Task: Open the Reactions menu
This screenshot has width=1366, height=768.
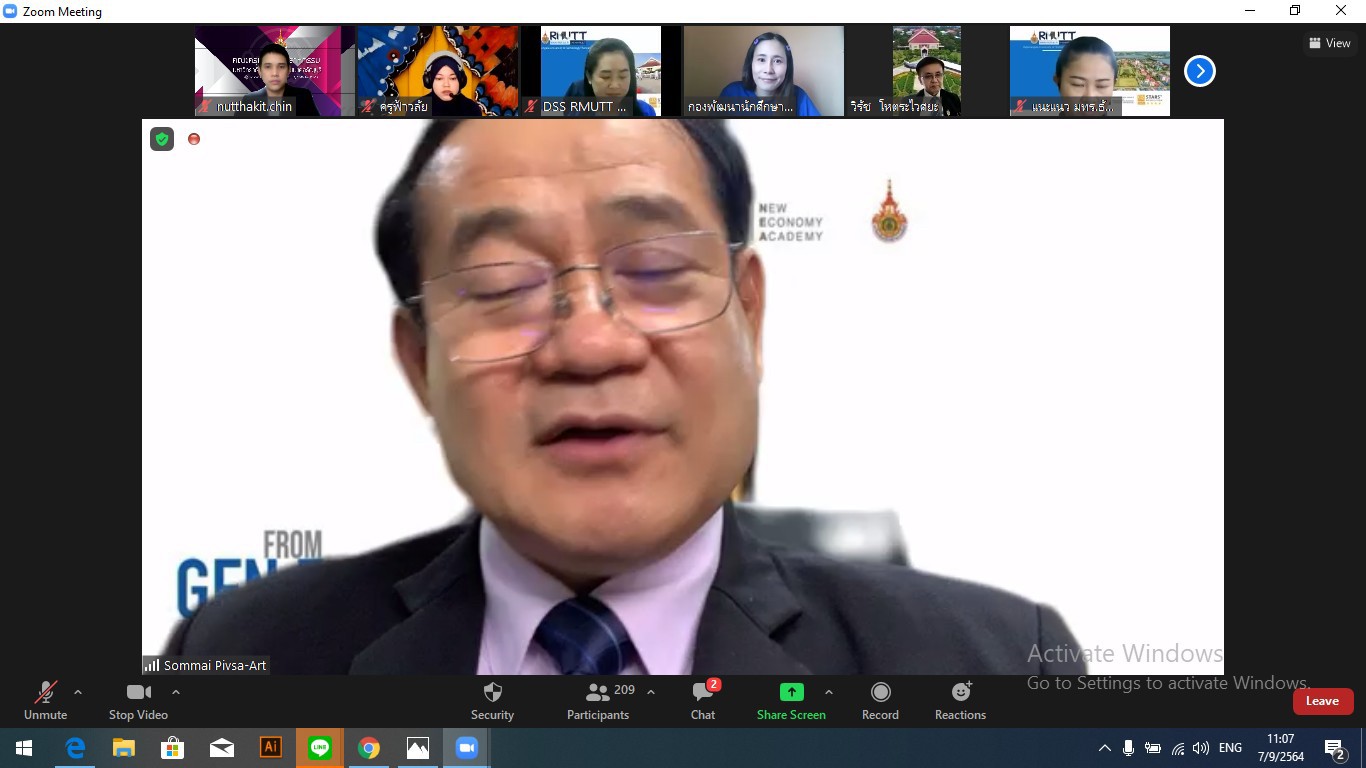Action: click(960, 701)
